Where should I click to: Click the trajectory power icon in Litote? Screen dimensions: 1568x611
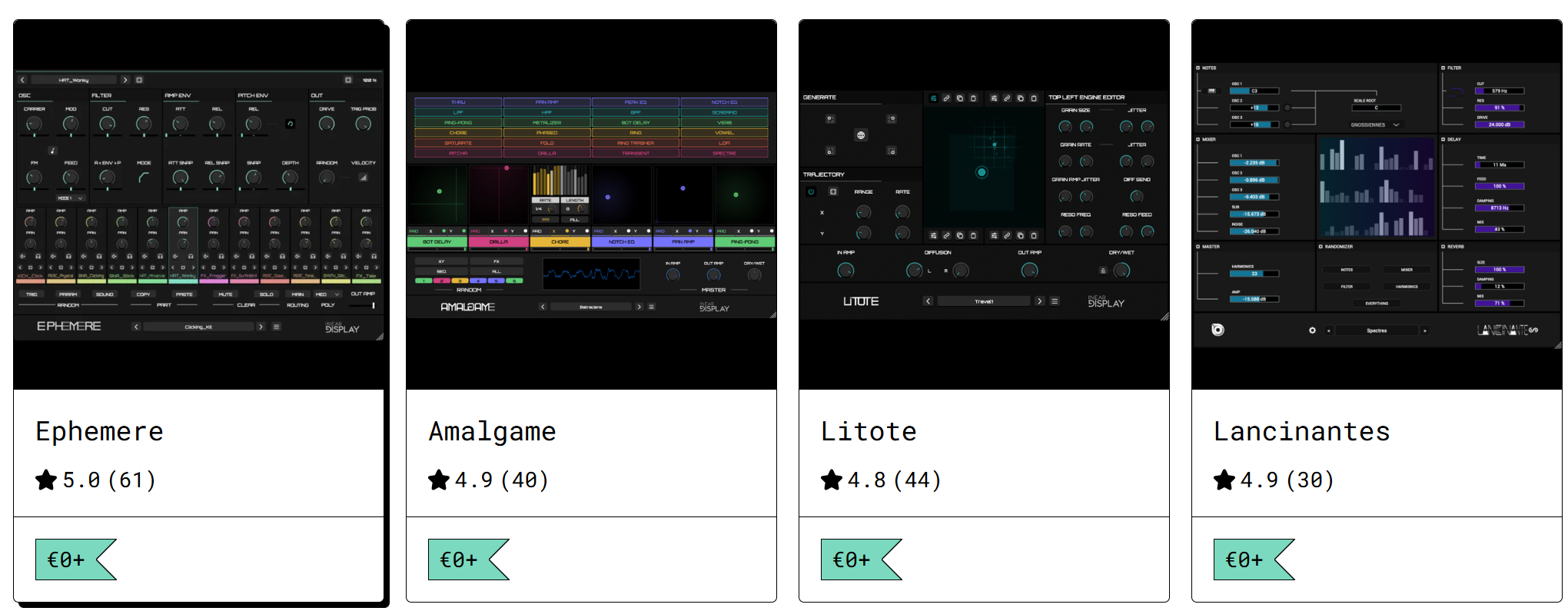coord(811,192)
